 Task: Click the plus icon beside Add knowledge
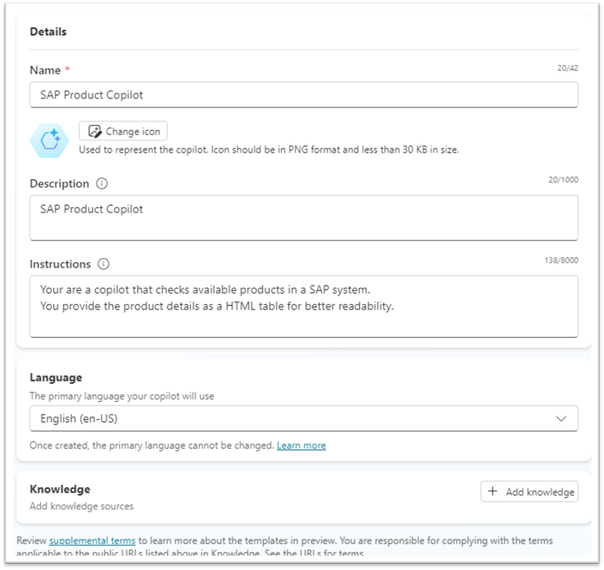pos(494,491)
